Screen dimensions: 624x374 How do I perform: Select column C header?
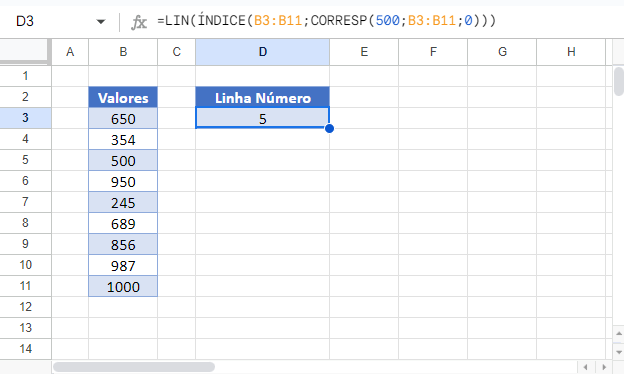tap(176, 52)
